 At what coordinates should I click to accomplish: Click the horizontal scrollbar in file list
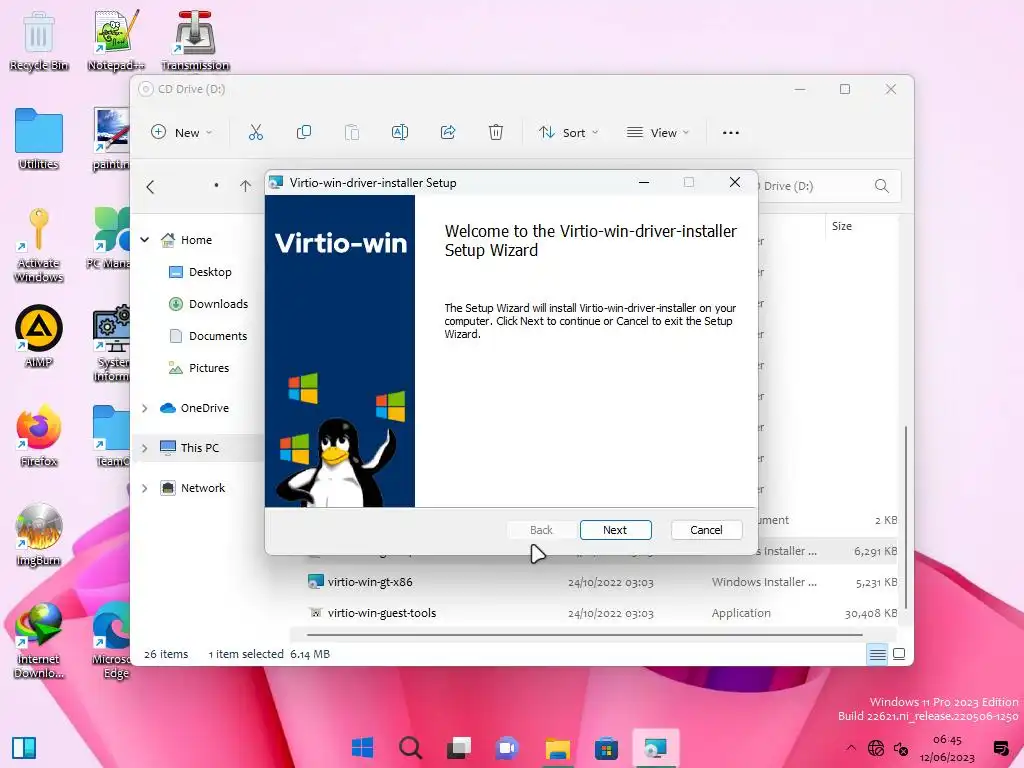(x=584, y=634)
